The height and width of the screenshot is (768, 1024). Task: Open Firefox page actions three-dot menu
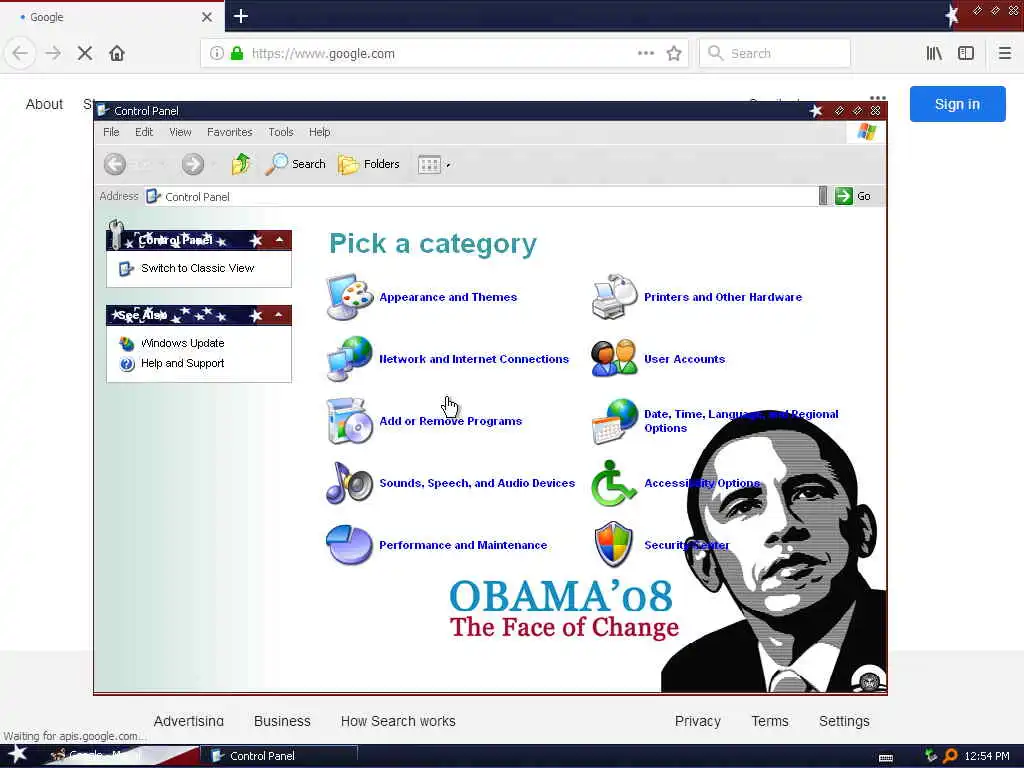(646, 53)
